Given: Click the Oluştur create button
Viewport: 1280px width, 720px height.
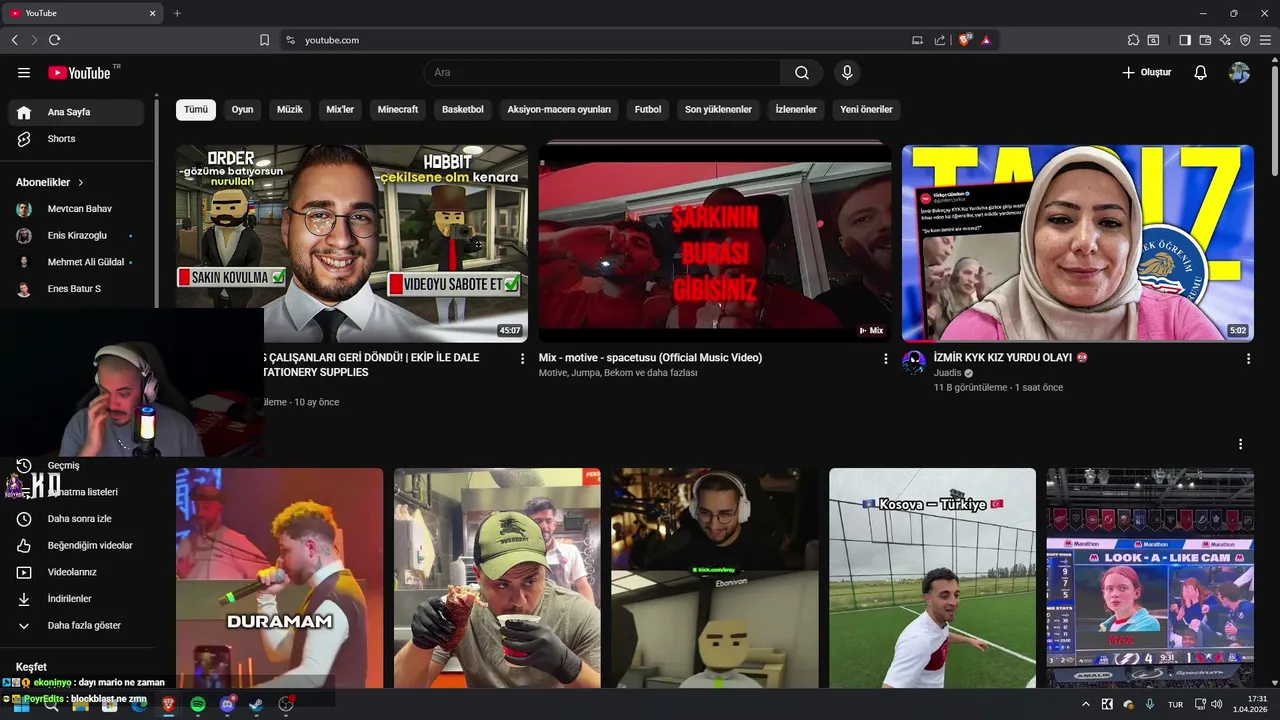Looking at the screenshot, I should 1146,73.
